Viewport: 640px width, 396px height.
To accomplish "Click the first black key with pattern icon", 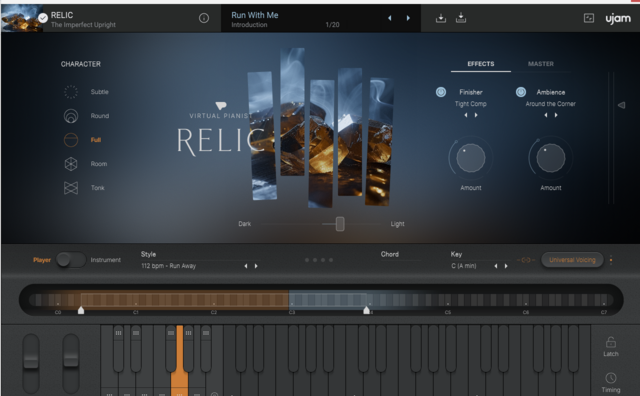I will [x=118, y=348].
